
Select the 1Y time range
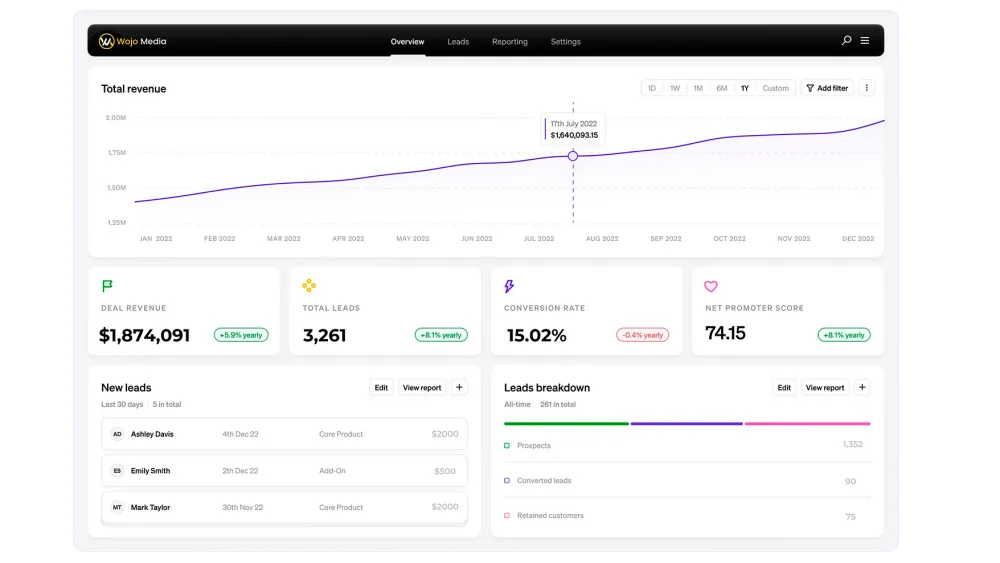(745, 88)
